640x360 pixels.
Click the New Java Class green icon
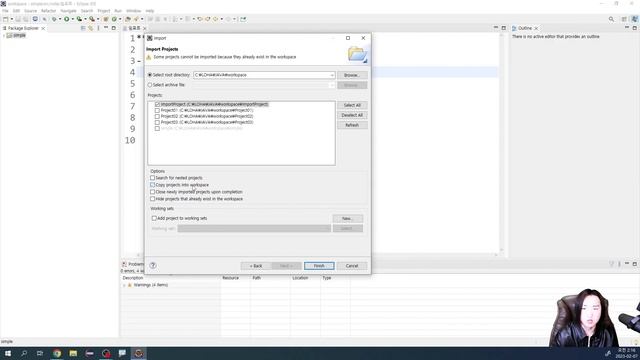(x=114, y=19)
